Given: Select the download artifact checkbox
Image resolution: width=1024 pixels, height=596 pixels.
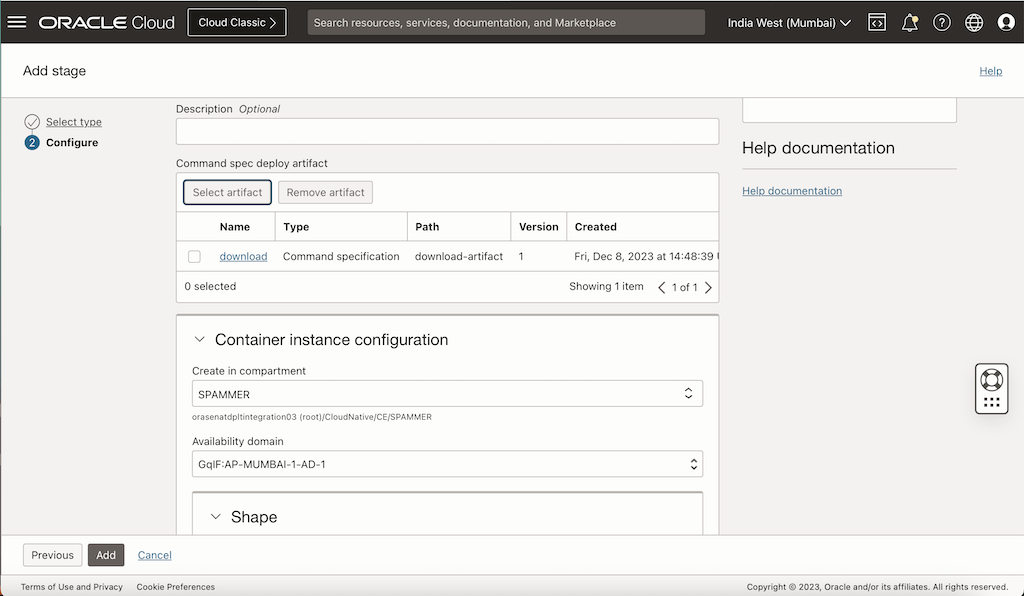Looking at the screenshot, I should pos(194,256).
